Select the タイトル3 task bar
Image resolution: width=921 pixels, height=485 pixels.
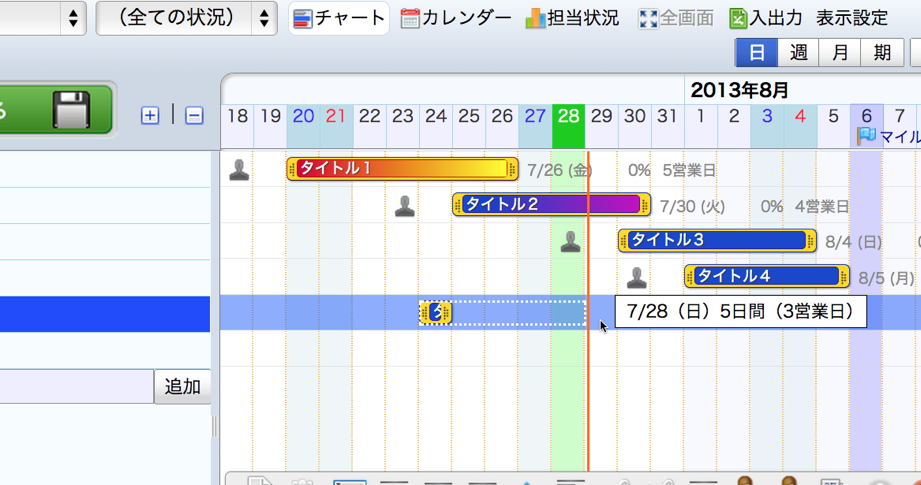(x=717, y=240)
